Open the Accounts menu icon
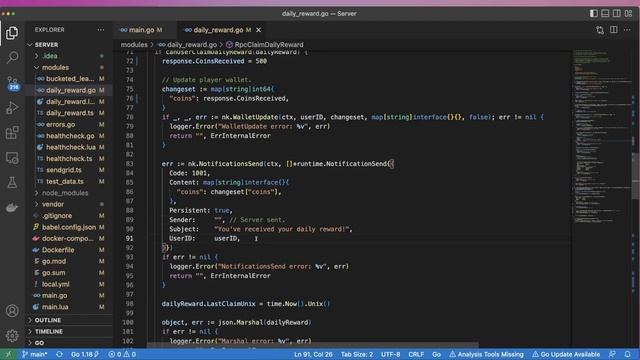Screen dimensions: 640x360 (x=12, y=311)
